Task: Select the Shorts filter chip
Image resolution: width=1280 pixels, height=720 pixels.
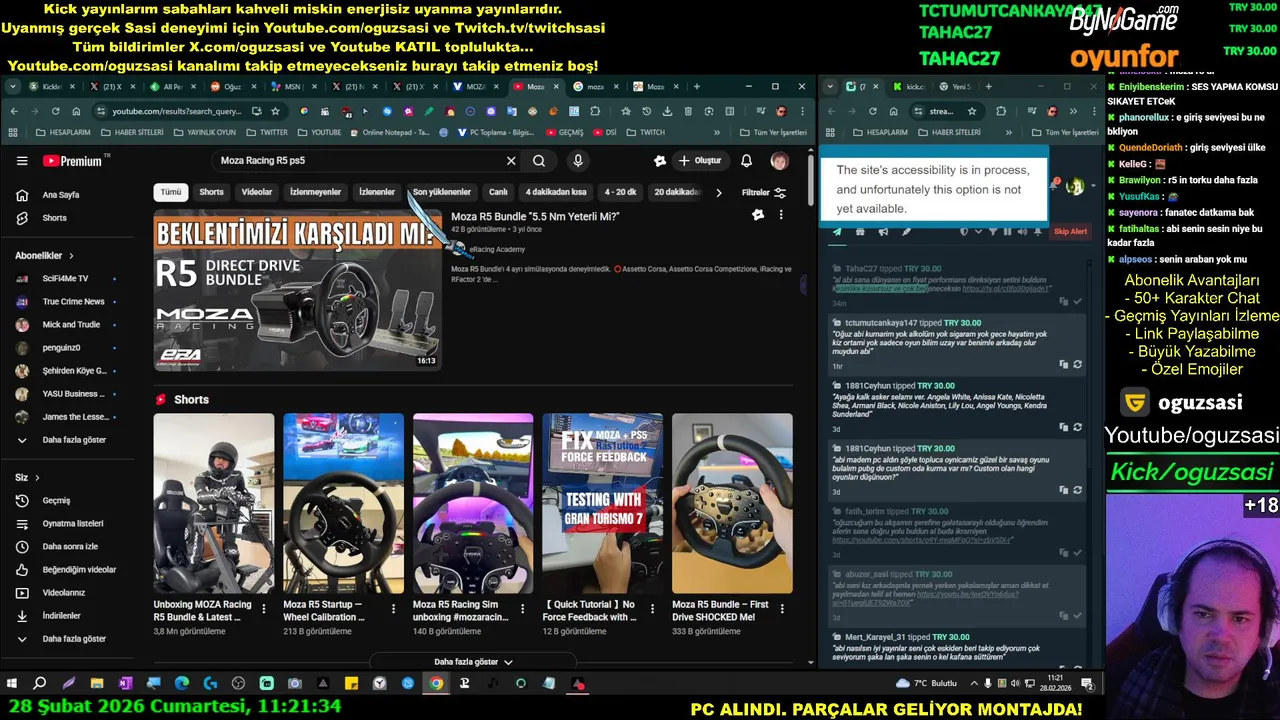Action: tap(212, 192)
